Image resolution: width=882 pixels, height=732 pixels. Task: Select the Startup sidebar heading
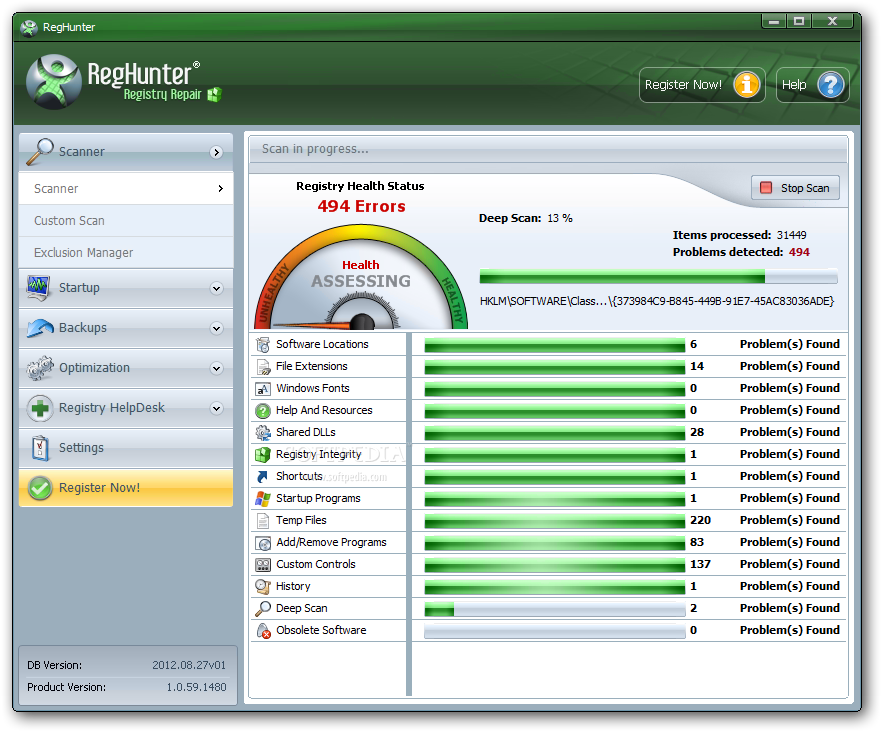coord(126,288)
